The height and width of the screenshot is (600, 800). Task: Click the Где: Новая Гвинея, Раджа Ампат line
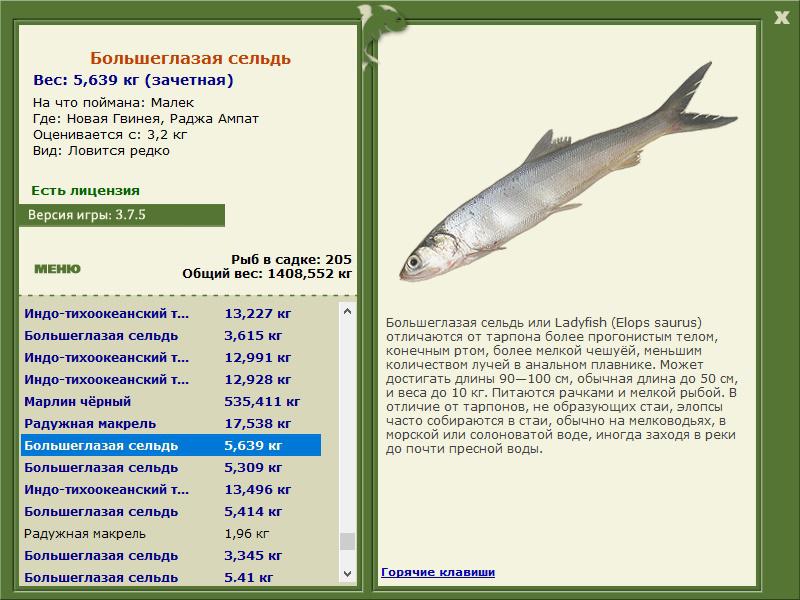point(146,119)
